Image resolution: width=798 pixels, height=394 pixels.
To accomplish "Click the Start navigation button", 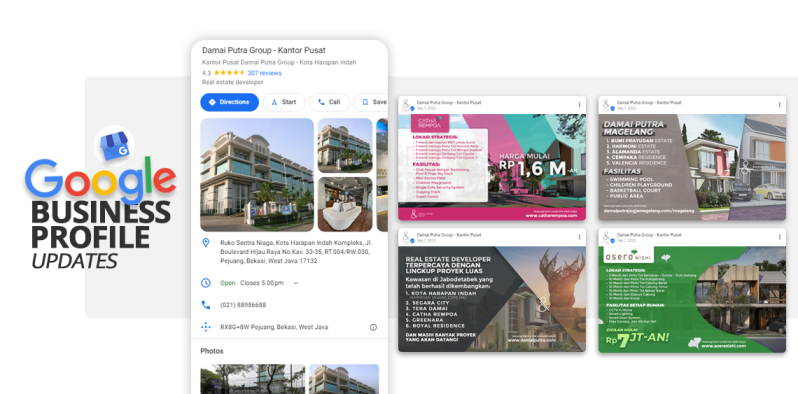I will pyautogui.click(x=284, y=102).
